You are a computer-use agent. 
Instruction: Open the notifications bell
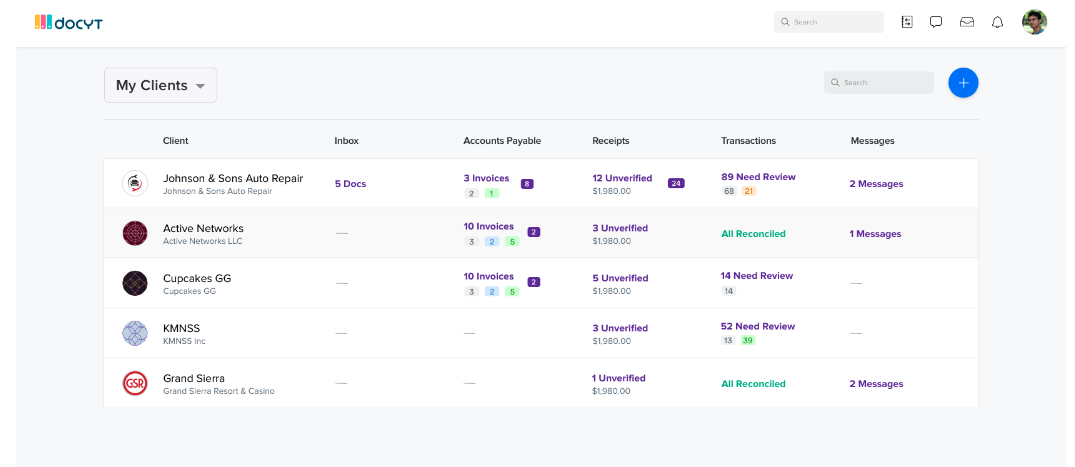[997, 22]
